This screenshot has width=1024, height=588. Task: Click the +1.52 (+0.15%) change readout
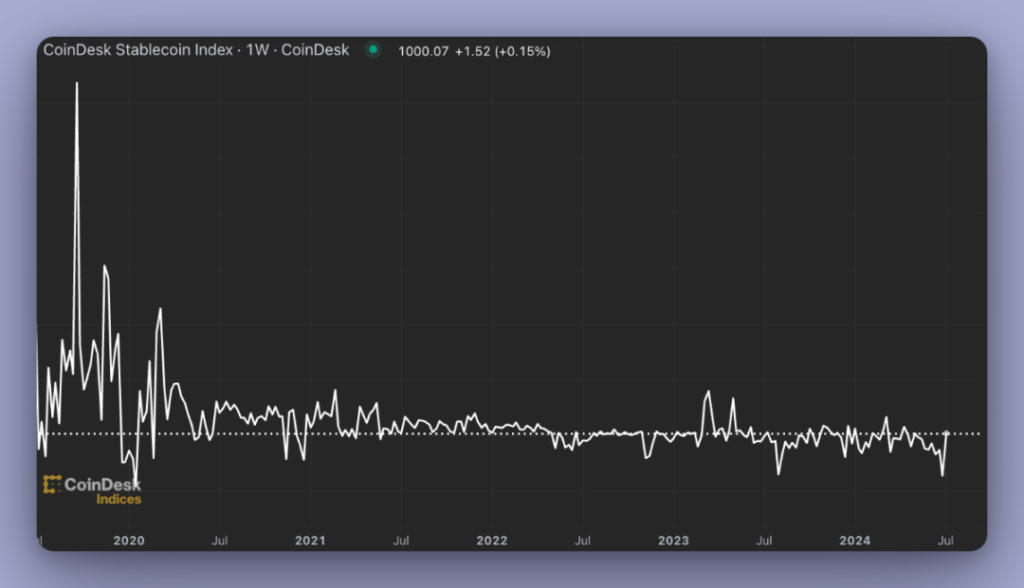click(x=502, y=50)
